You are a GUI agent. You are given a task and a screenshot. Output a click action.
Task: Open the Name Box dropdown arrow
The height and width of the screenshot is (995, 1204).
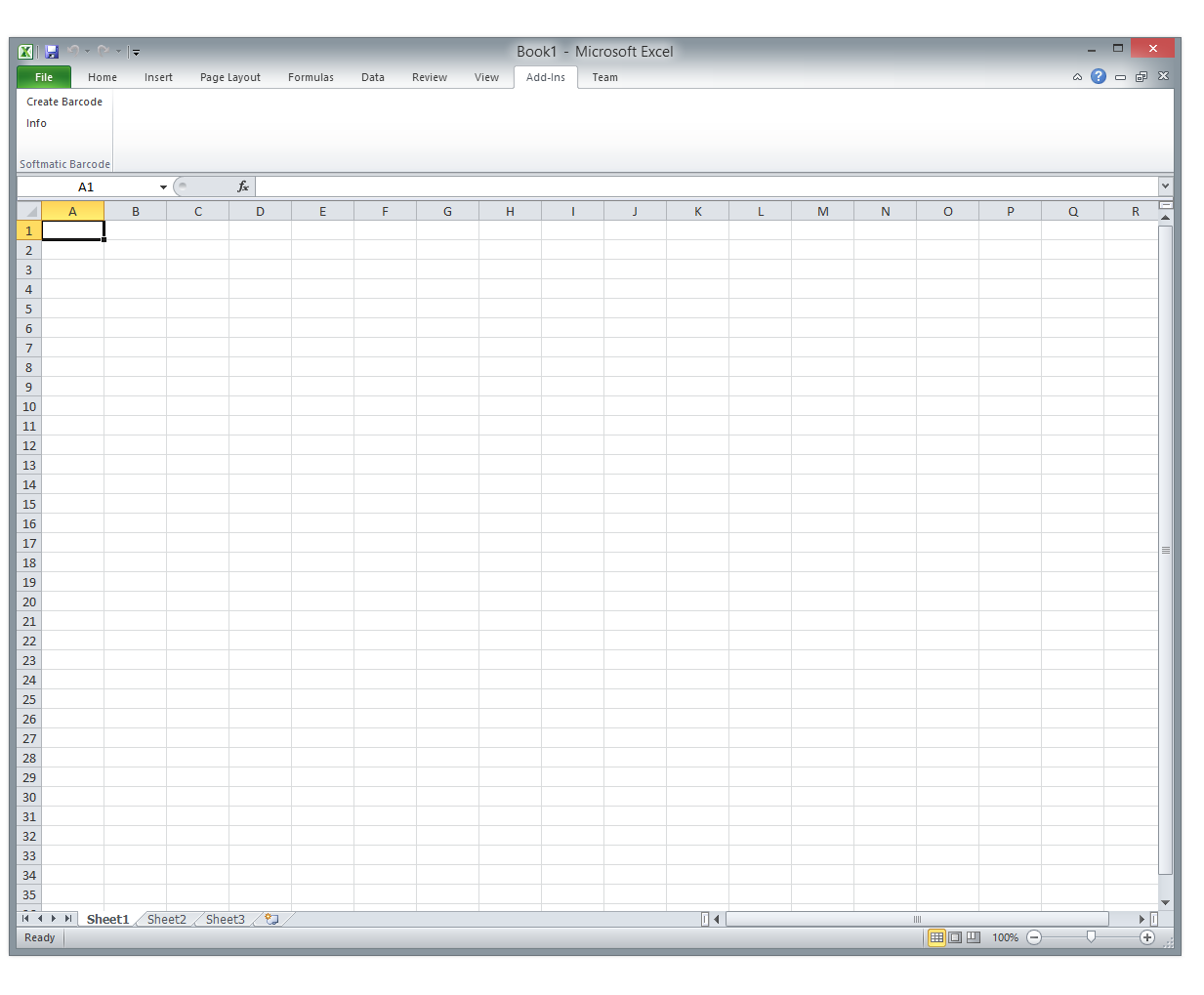click(163, 187)
